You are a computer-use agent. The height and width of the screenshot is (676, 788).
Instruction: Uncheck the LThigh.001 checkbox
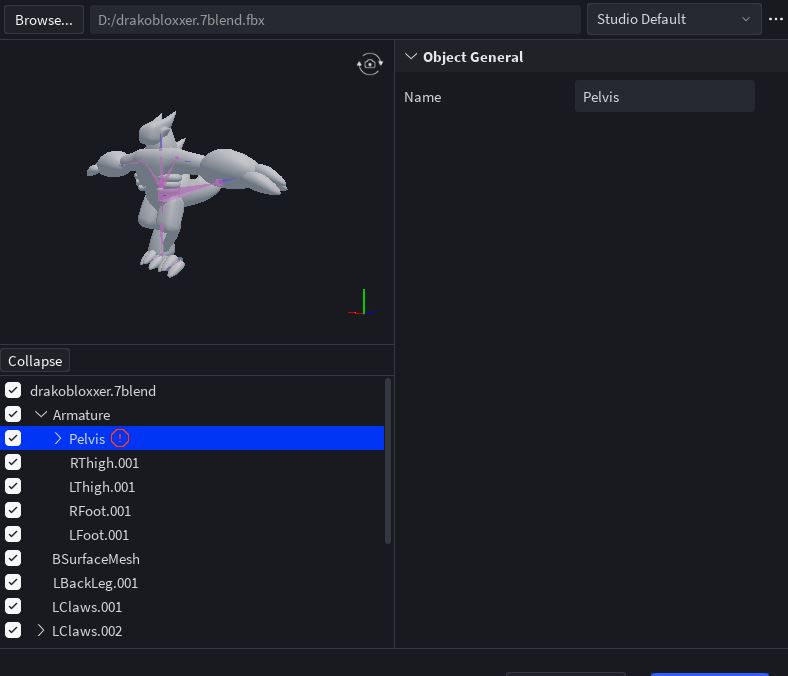tap(13, 486)
